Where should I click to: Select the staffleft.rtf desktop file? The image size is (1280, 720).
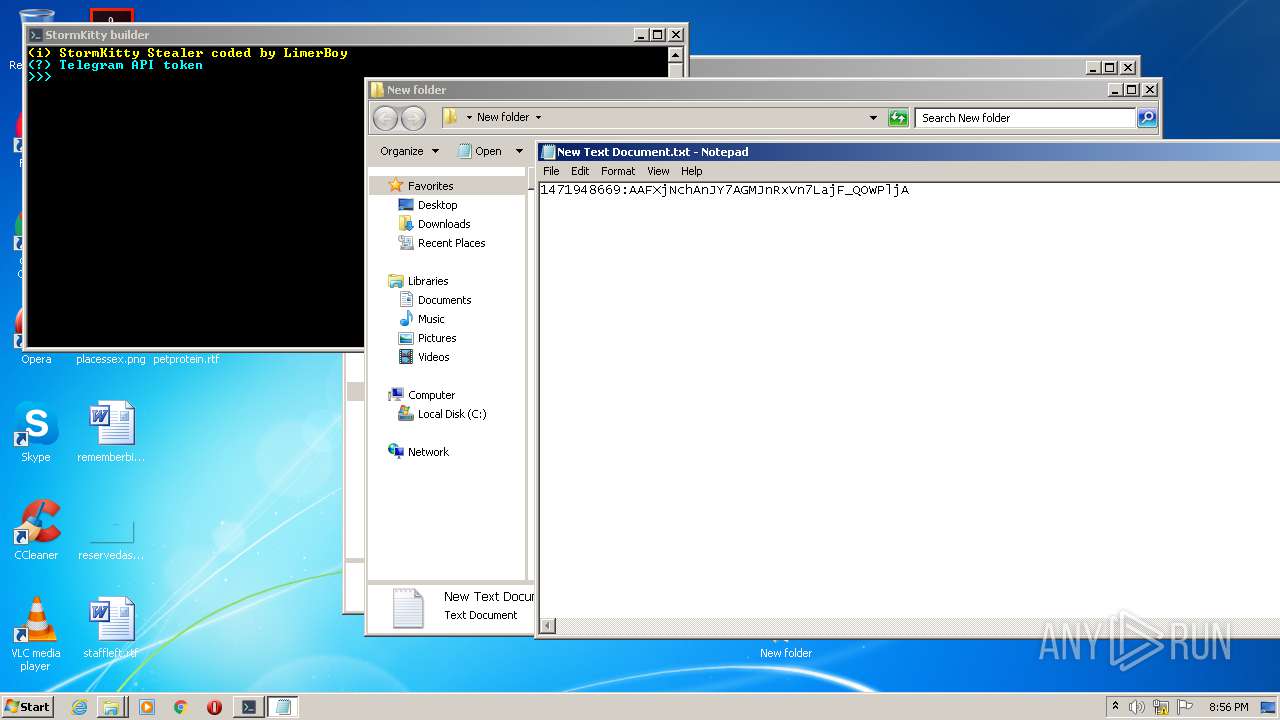(111, 629)
